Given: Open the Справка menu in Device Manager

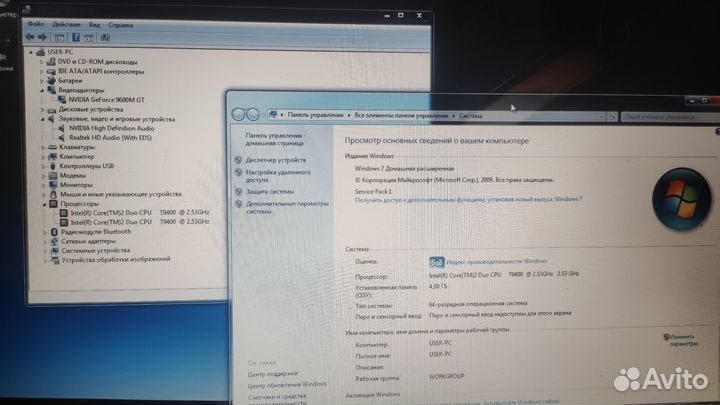Looking at the screenshot, I should click(120, 25).
